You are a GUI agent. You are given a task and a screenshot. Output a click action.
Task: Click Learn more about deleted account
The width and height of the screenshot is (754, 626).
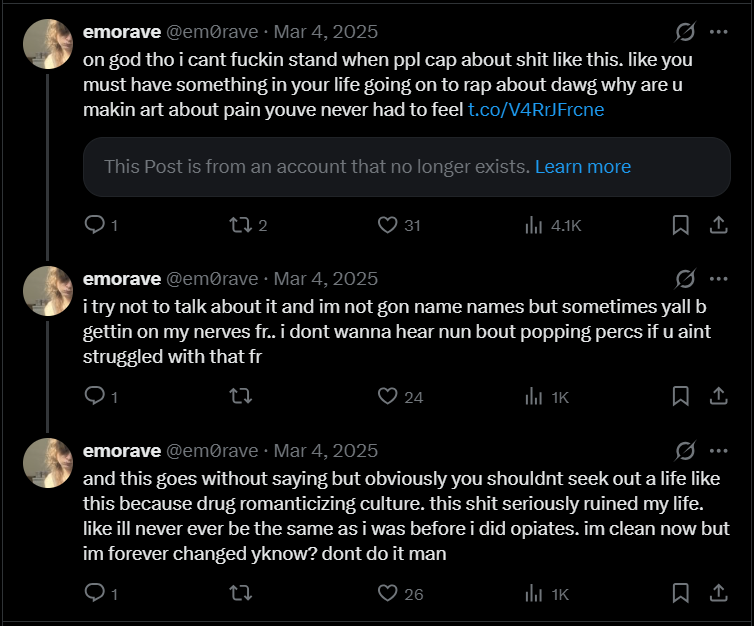[583, 167]
